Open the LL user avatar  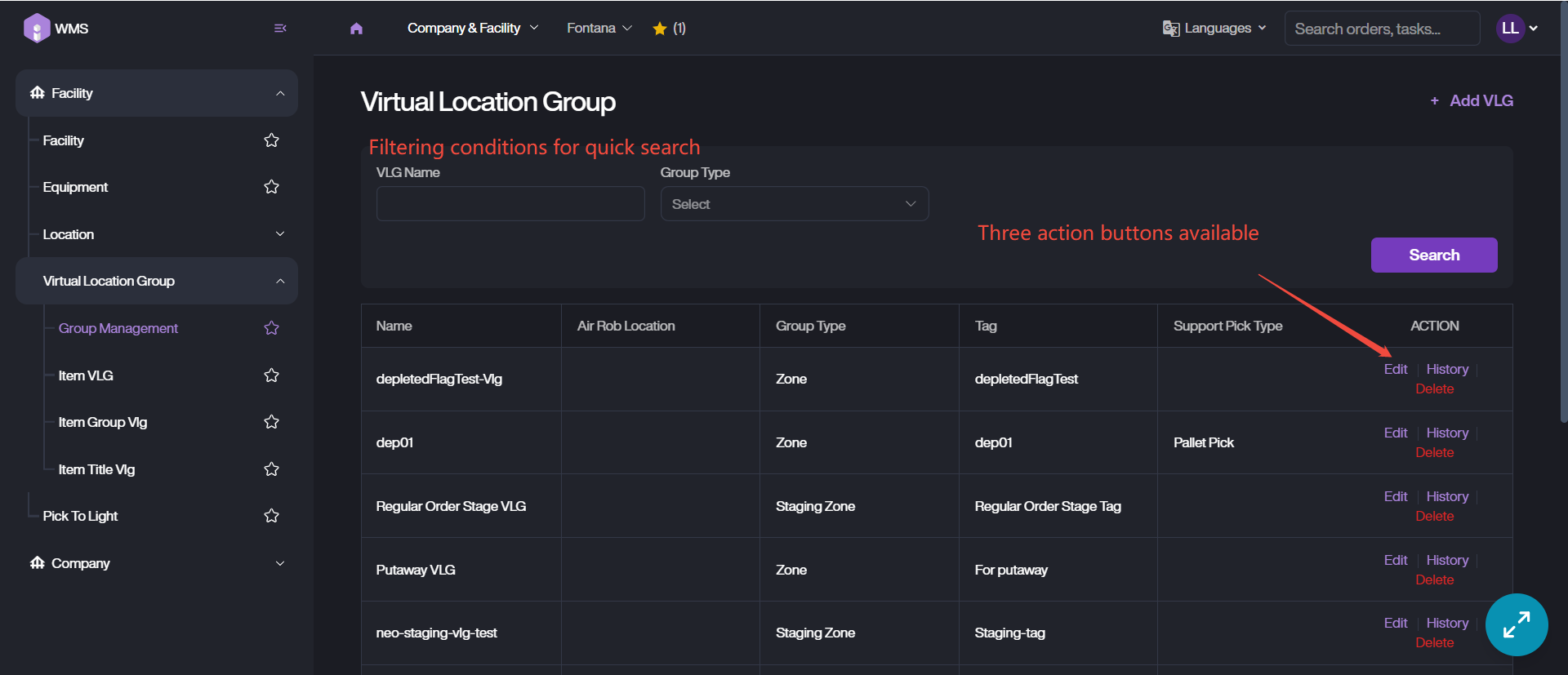(1510, 29)
